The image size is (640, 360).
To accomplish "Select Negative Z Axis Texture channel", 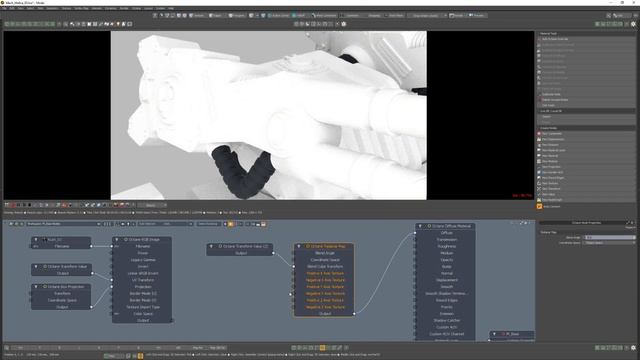I will point(325,307).
